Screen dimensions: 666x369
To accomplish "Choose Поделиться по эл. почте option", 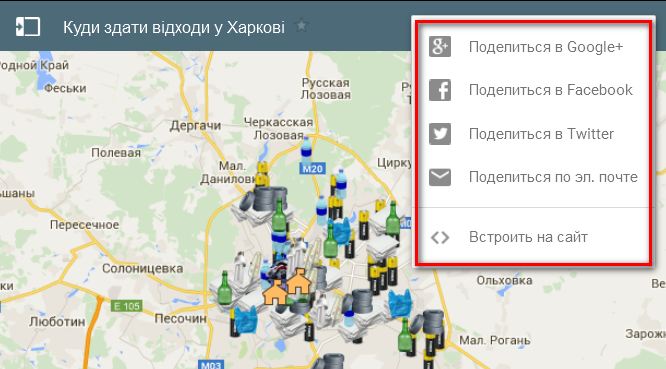I will 533,177.
